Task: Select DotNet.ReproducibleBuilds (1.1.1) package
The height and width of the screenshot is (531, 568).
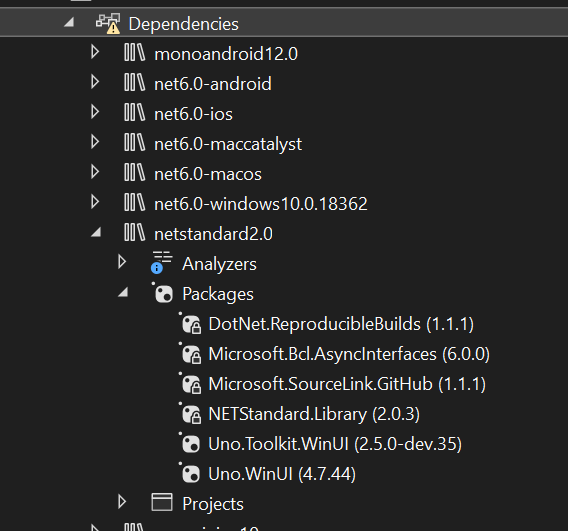Action: tap(341, 324)
